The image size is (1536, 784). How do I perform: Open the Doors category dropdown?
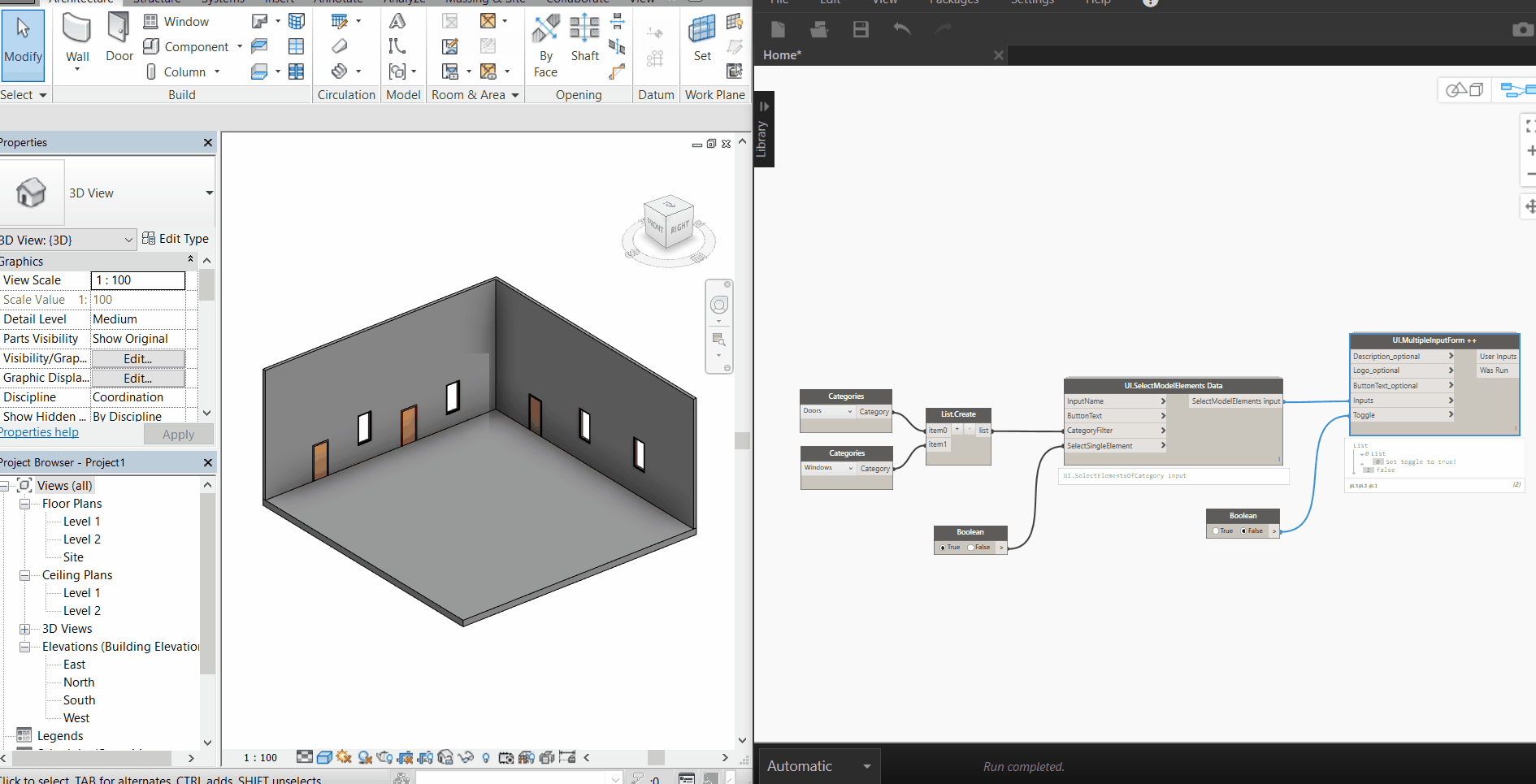[849, 412]
